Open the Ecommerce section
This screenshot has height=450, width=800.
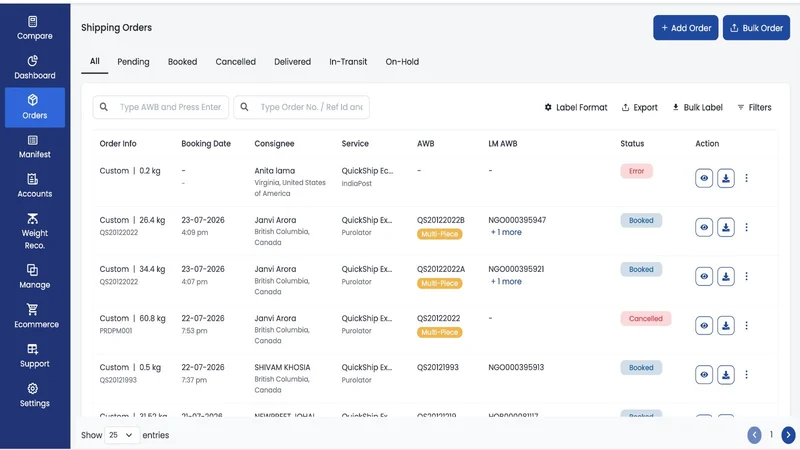pos(35,316)
